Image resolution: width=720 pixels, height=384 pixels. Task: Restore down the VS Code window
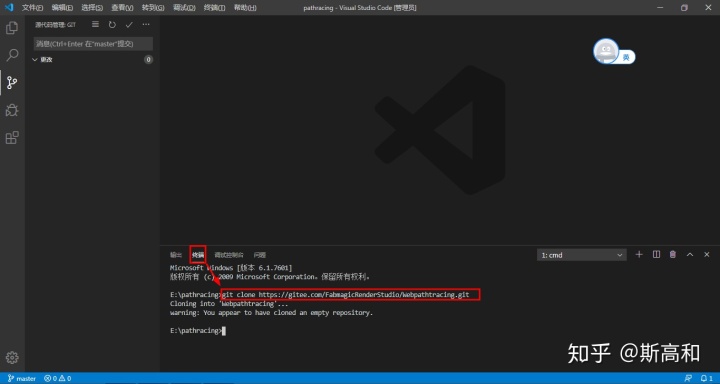coord(684,8)
